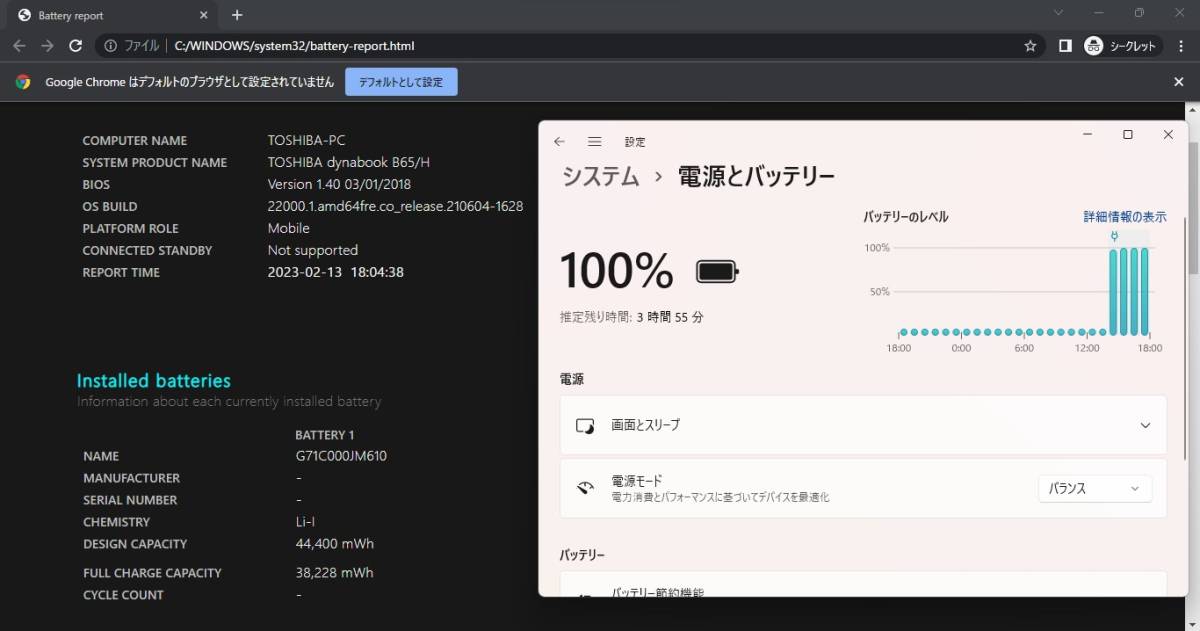
Task: Click the Installed batteries heading
Action: point(154,381)
